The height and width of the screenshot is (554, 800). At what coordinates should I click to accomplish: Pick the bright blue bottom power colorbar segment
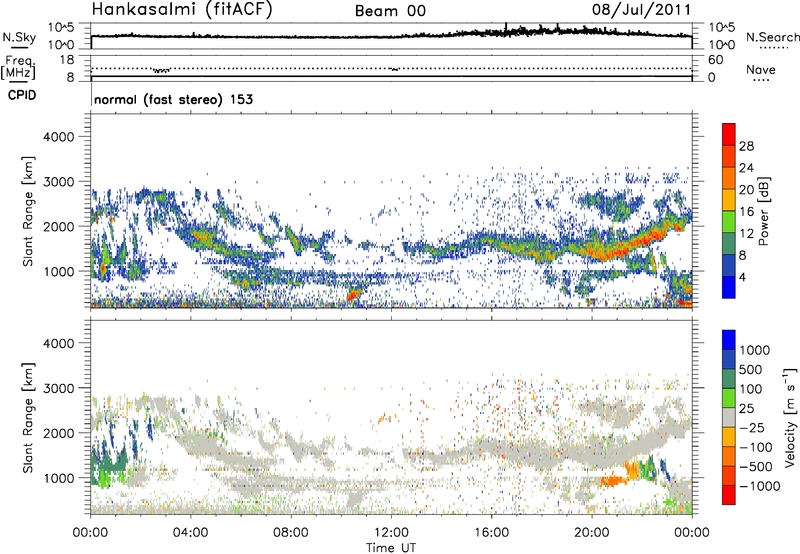(x=729, y=287)
